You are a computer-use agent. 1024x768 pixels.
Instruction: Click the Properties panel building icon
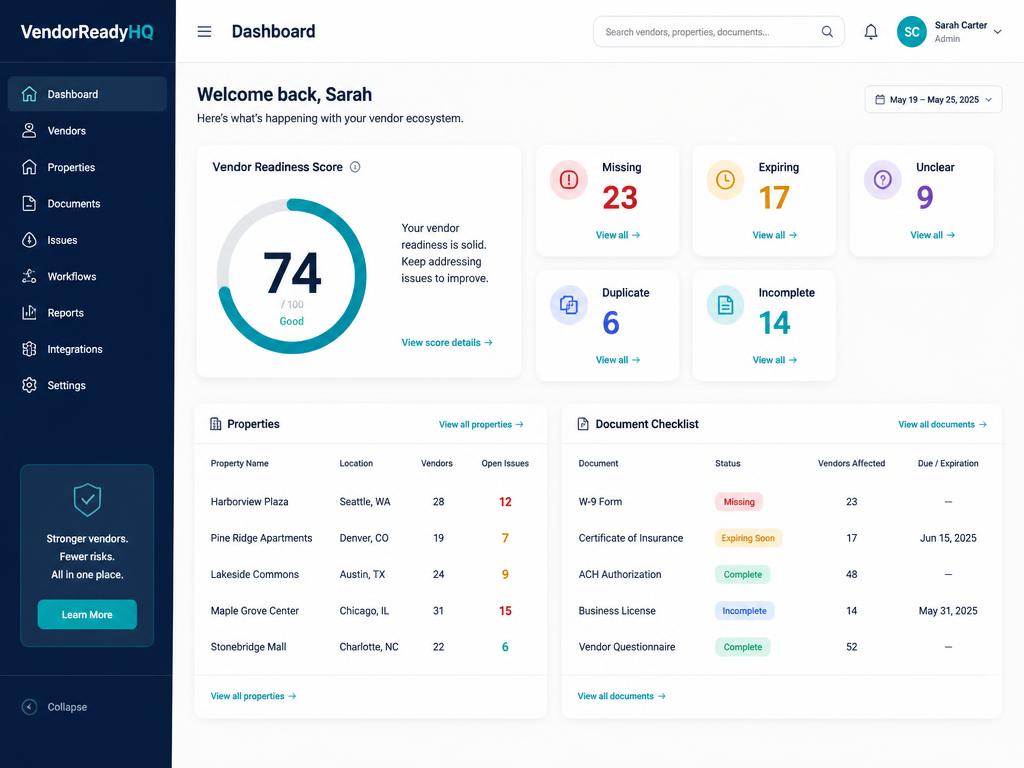216,424
